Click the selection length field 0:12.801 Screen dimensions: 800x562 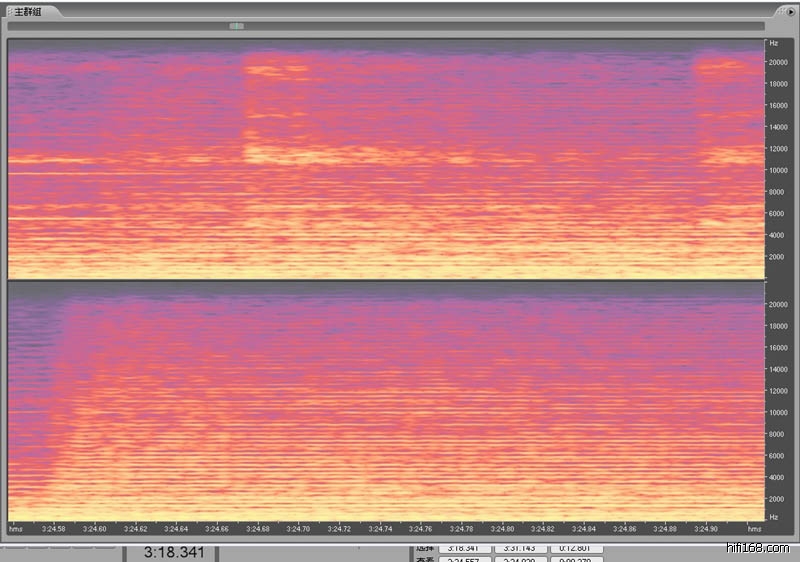pyautogui.click(x=575, y=548)
